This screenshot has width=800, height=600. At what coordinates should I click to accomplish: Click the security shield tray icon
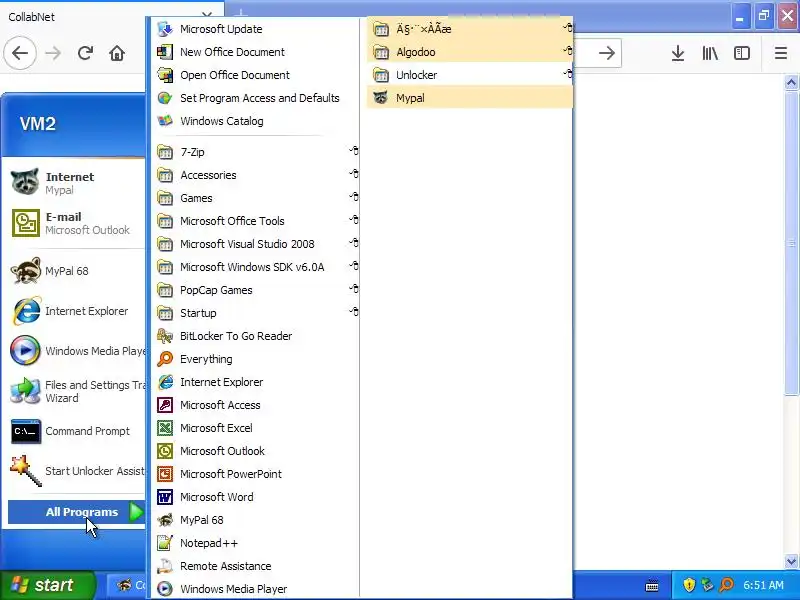click(689, 585)
